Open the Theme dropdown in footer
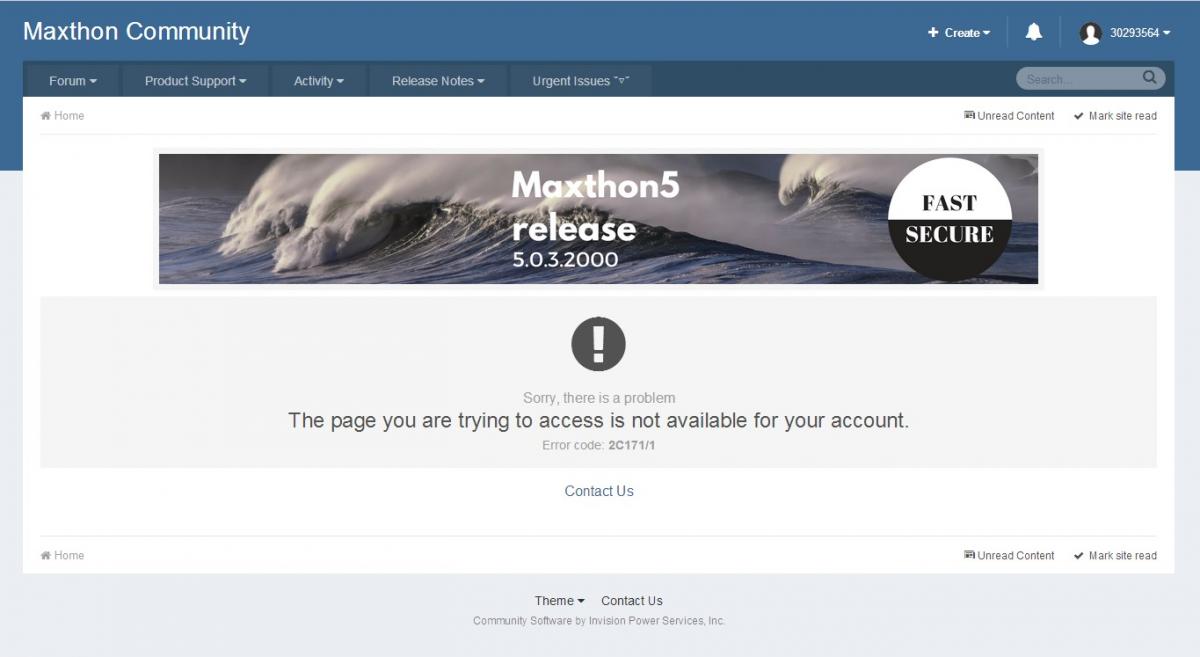1200x657 pixels. (x=560, y=601)
